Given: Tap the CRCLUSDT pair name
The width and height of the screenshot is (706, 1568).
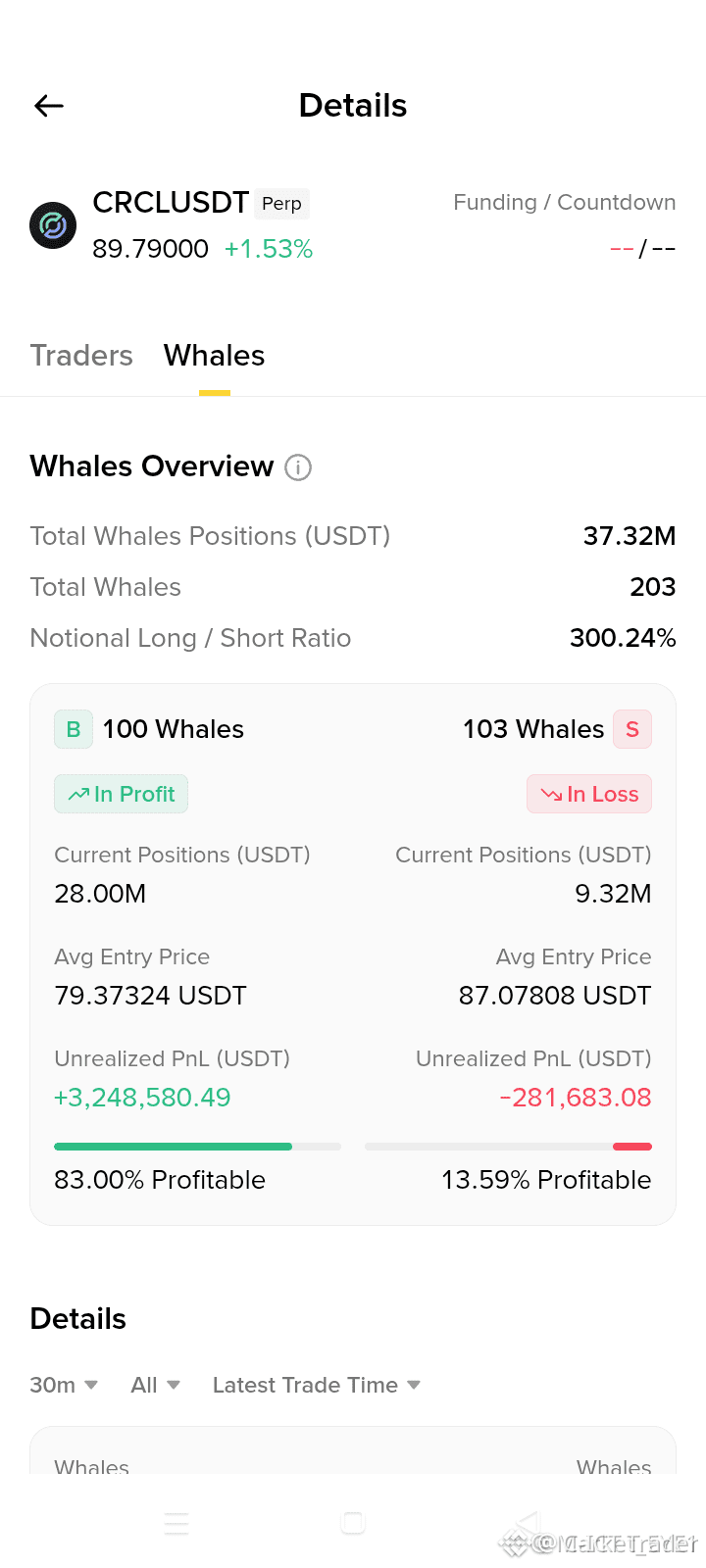Looking at the screenshot, I should tap(171, 202).
